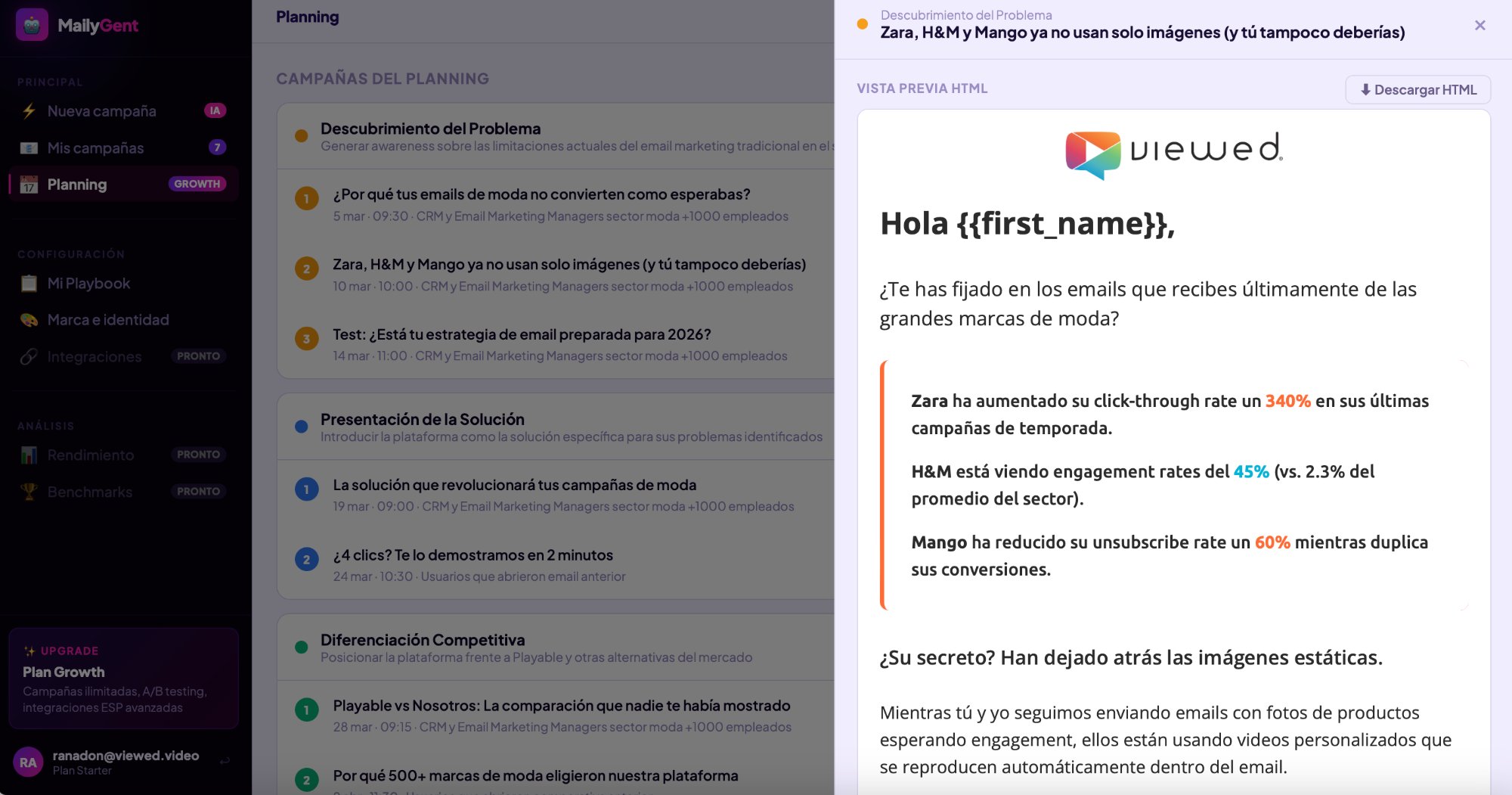Viewport: 1512px width, 795px height.
Task: Click the VISTA PREVIA HTML label
Action: click(922, 89)
